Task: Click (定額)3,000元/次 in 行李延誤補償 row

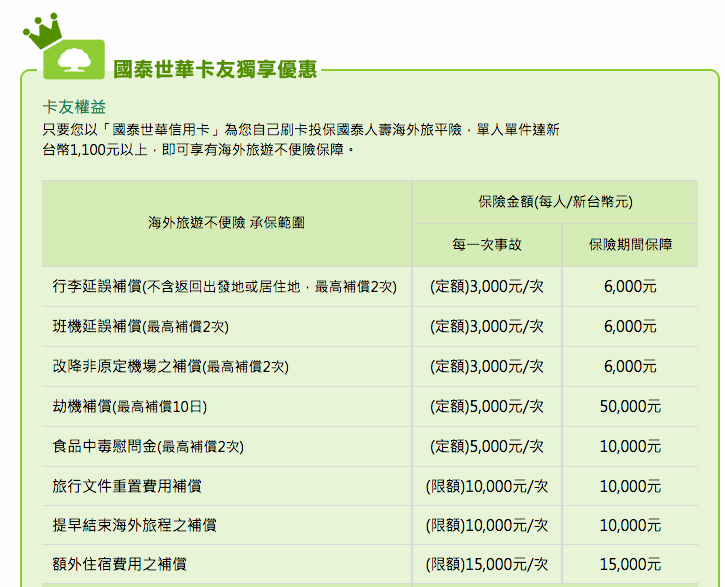Action: click(487, 287)
